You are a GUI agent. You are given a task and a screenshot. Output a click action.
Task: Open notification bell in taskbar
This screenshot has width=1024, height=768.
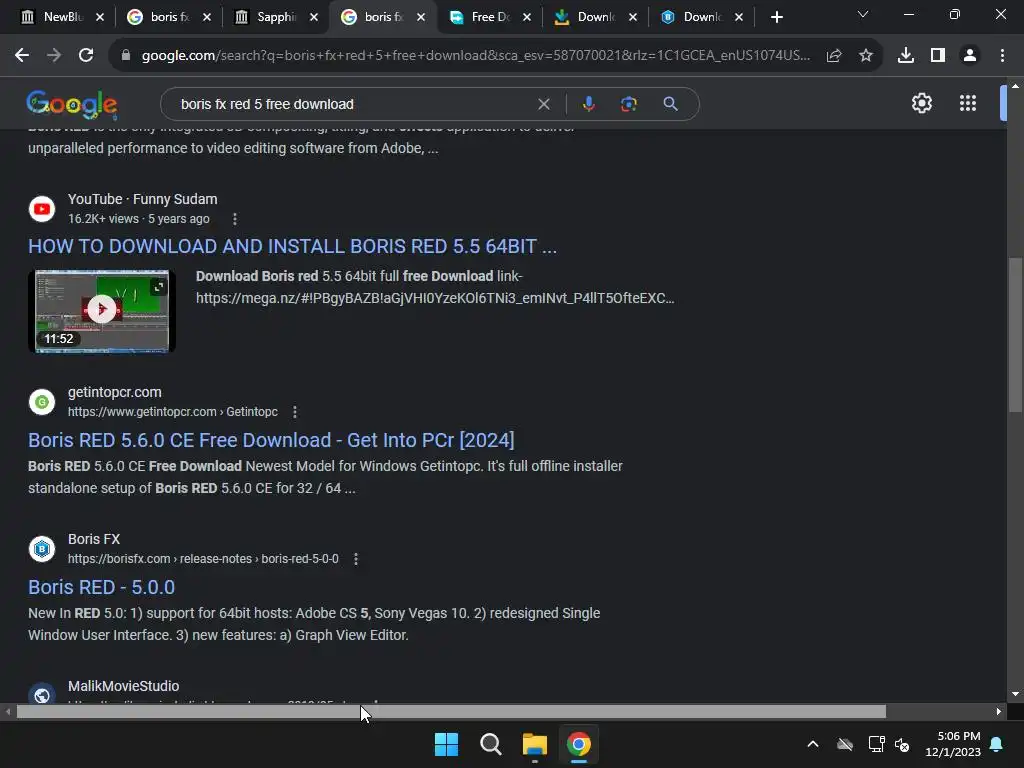(997, 744)
